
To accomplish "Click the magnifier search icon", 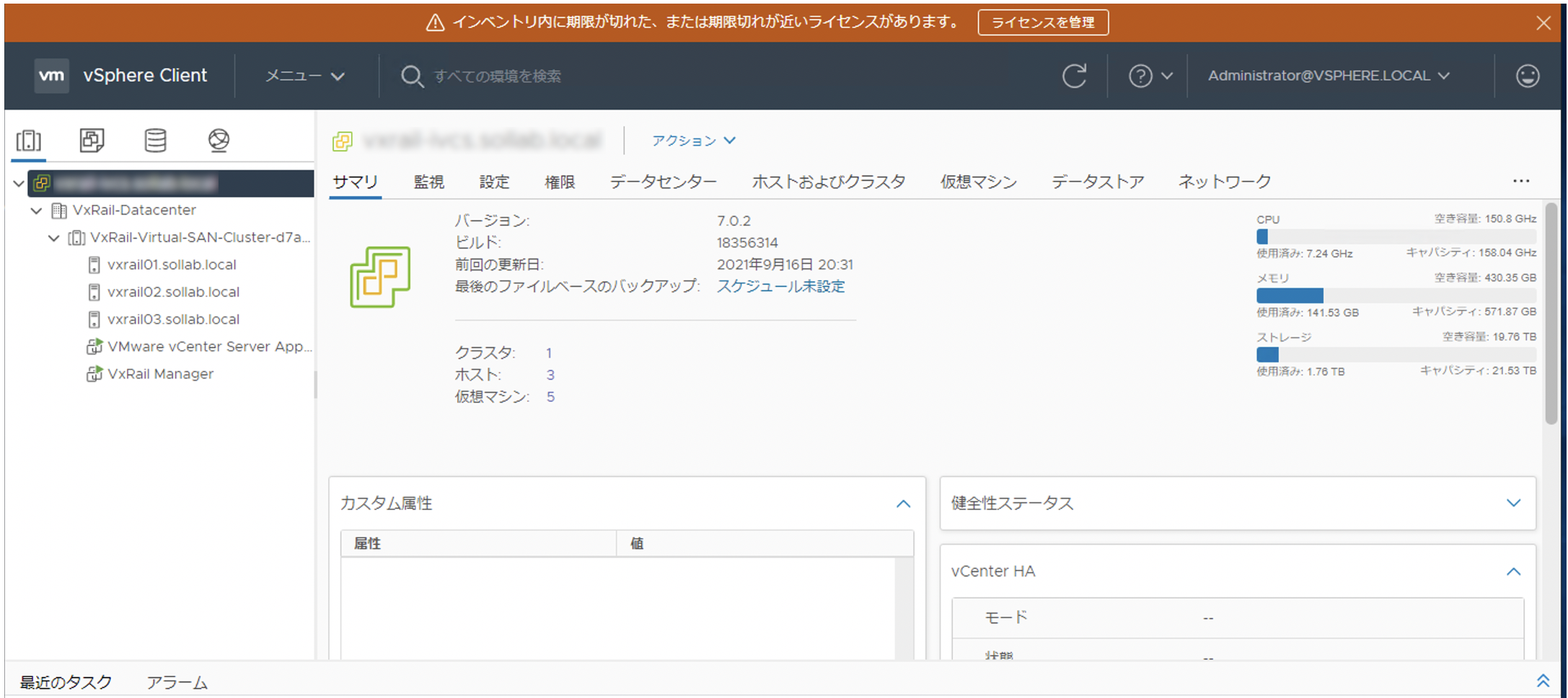I will click(x=412, y=76).
